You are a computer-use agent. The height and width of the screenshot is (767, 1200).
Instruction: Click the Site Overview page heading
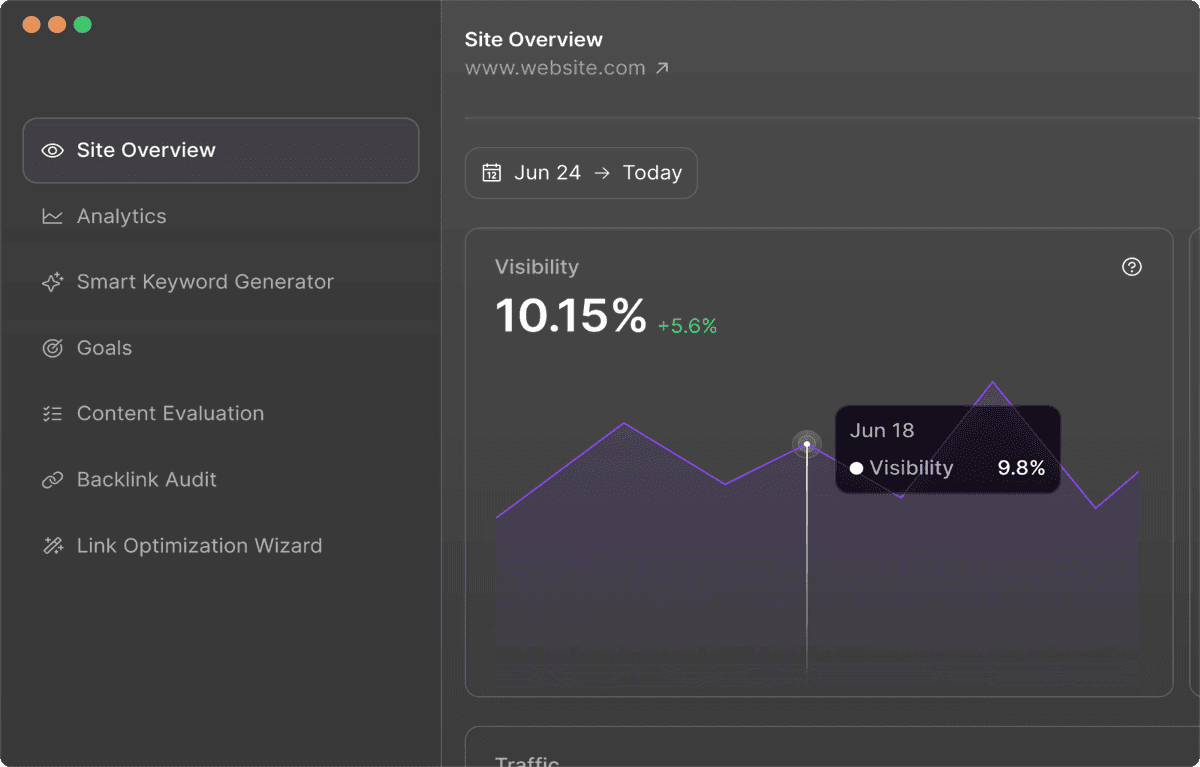pyautogui.click(x=534, y=40)
